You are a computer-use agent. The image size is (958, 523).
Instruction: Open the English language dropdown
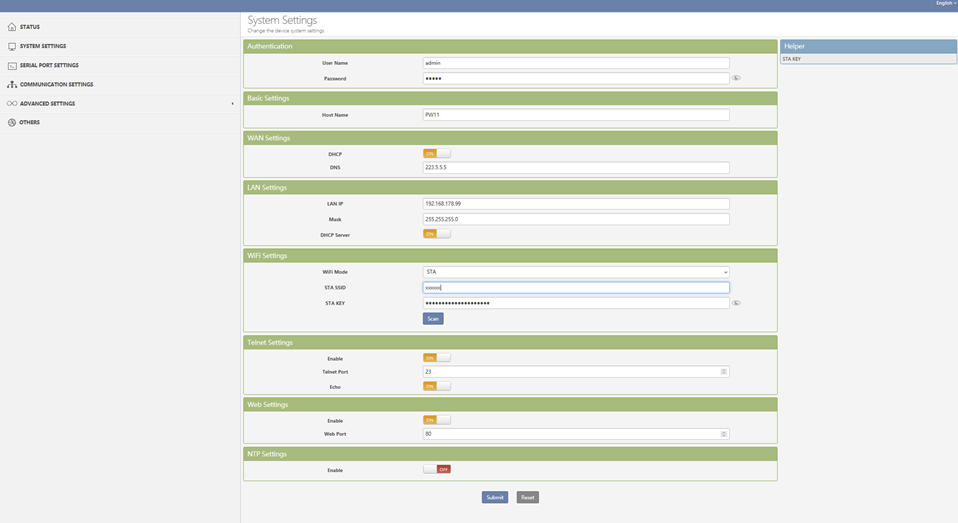pyautogui.click(x=945, y=4)
